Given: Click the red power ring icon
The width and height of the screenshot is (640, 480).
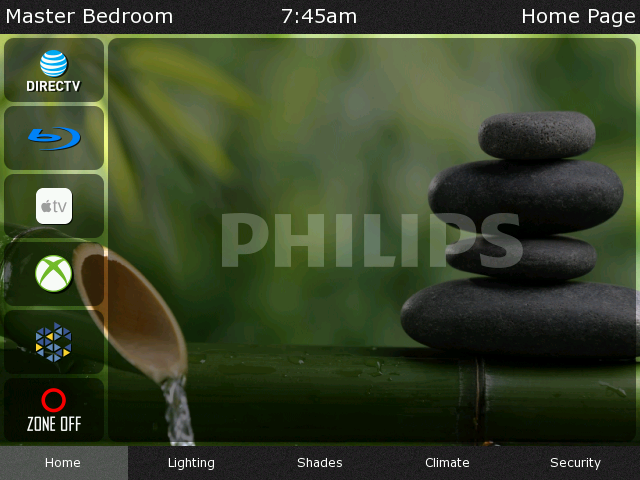Looking at the screenshot, I should coord(53,400).
